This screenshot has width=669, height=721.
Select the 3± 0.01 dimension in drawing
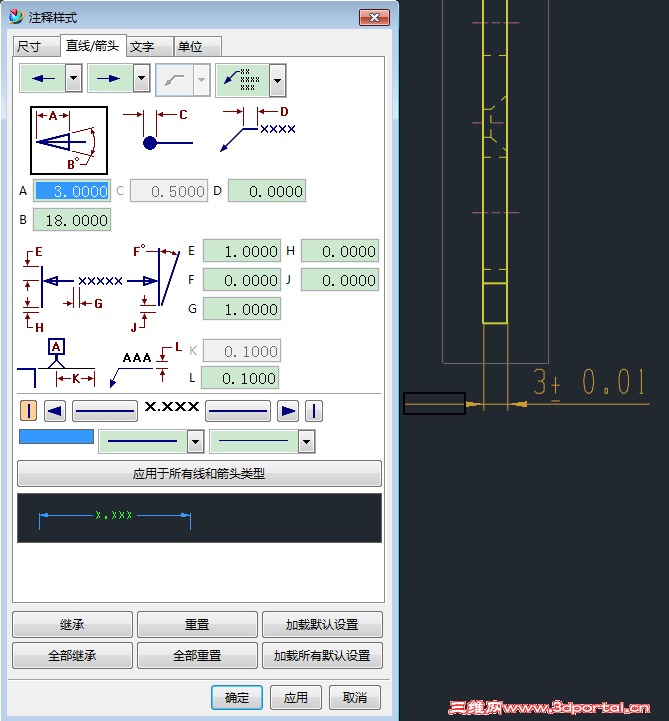[x=589, y=382]
